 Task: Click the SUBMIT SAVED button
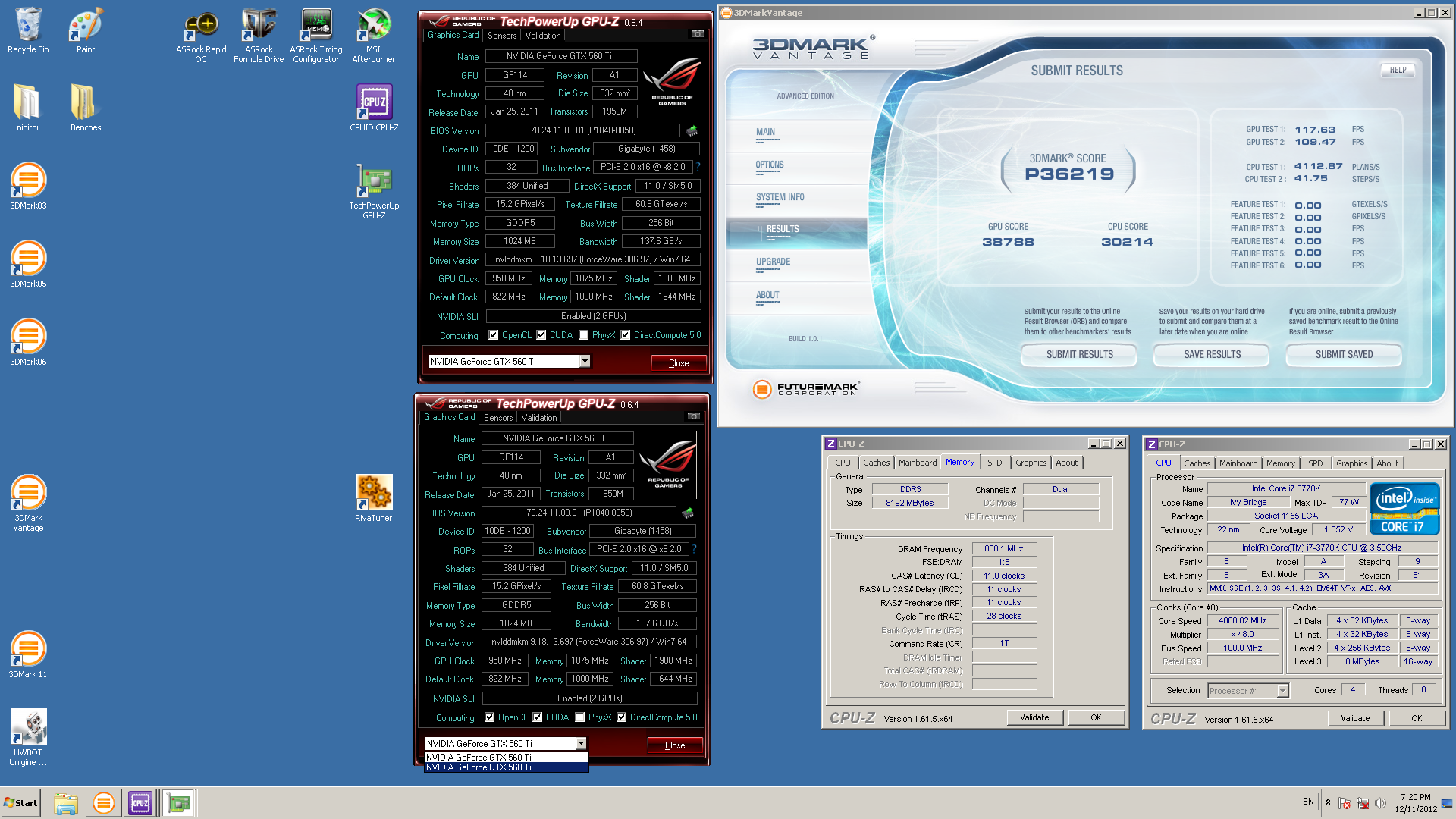(x=1345, y=355)
